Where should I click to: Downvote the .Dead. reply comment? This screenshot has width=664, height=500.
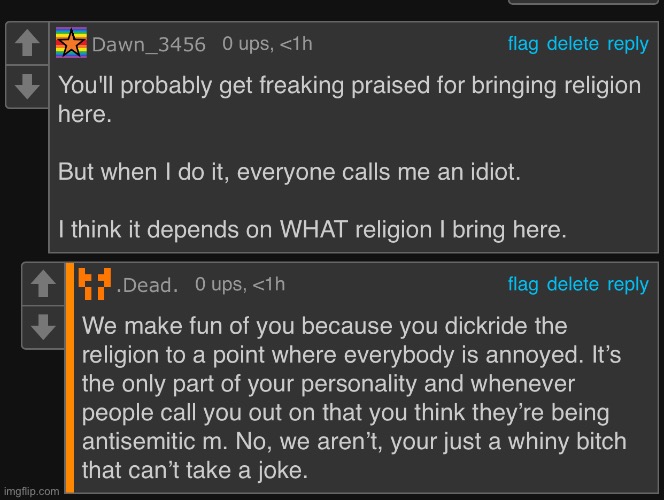tap(42, 327)
